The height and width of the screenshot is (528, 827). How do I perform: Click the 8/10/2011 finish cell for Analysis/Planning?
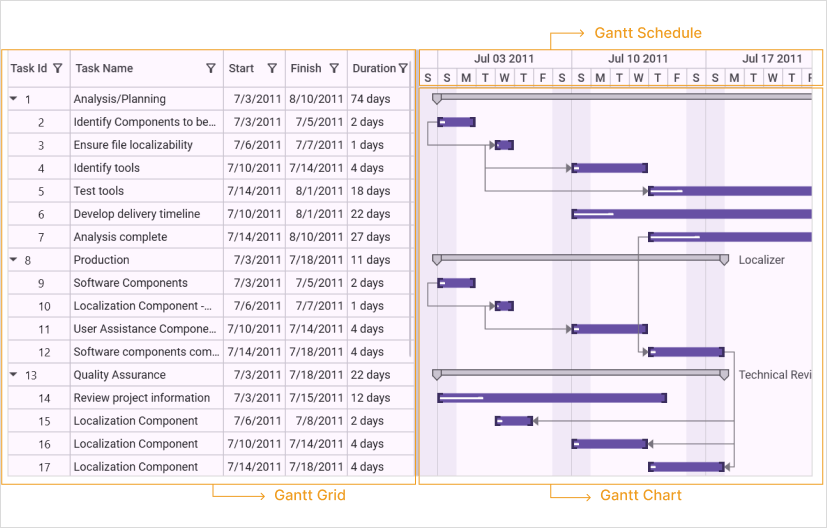(316, 99)
